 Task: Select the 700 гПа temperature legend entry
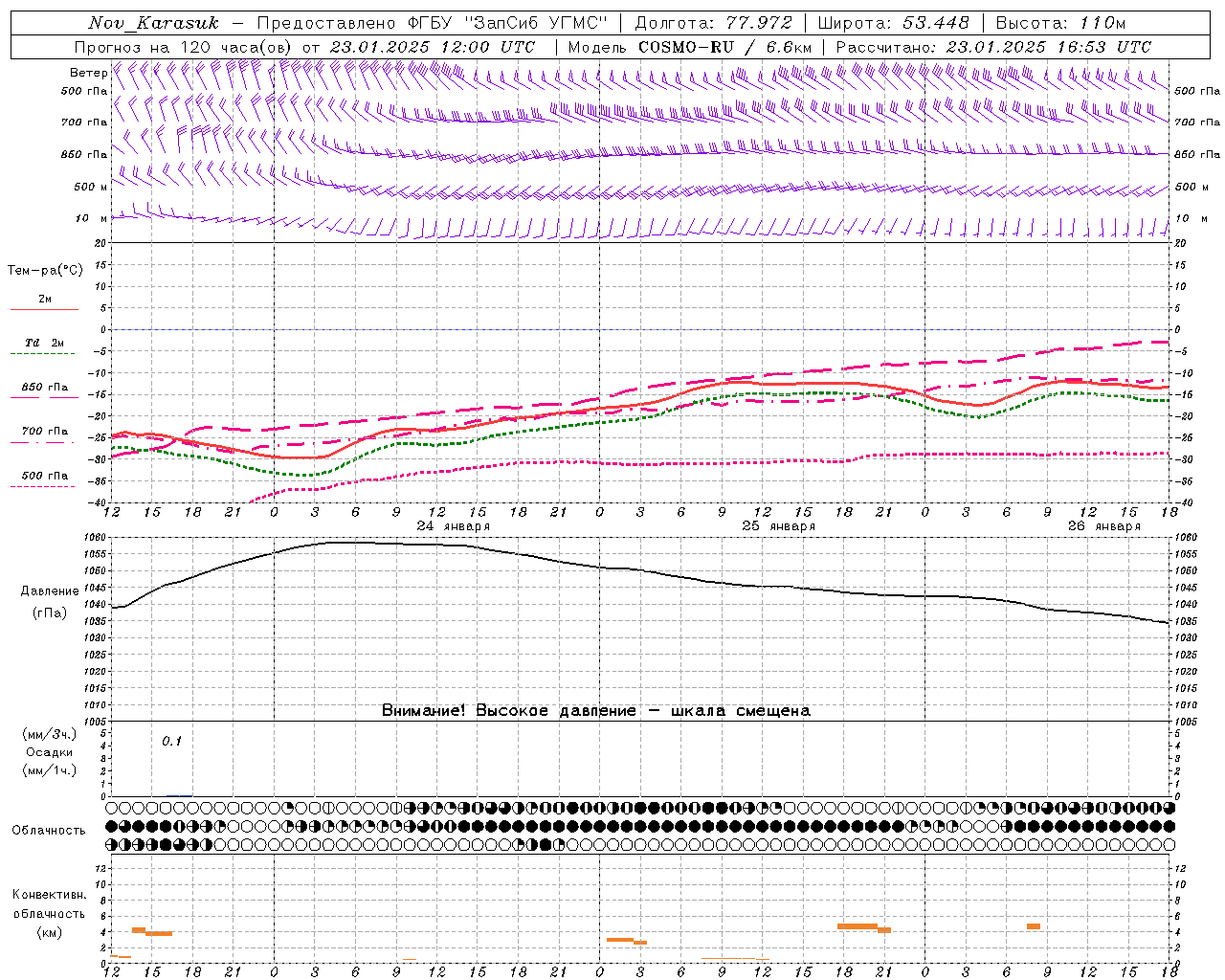[45, 432]
